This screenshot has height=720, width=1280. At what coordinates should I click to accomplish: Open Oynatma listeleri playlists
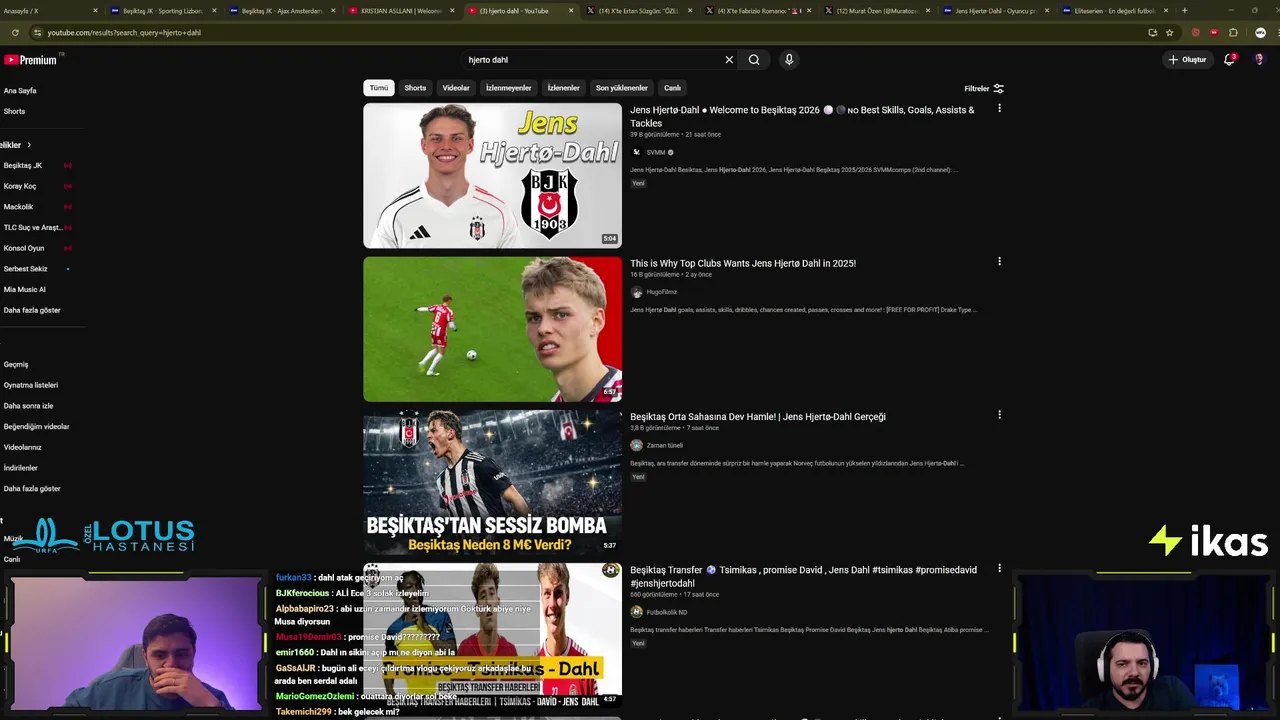point(31,385)
